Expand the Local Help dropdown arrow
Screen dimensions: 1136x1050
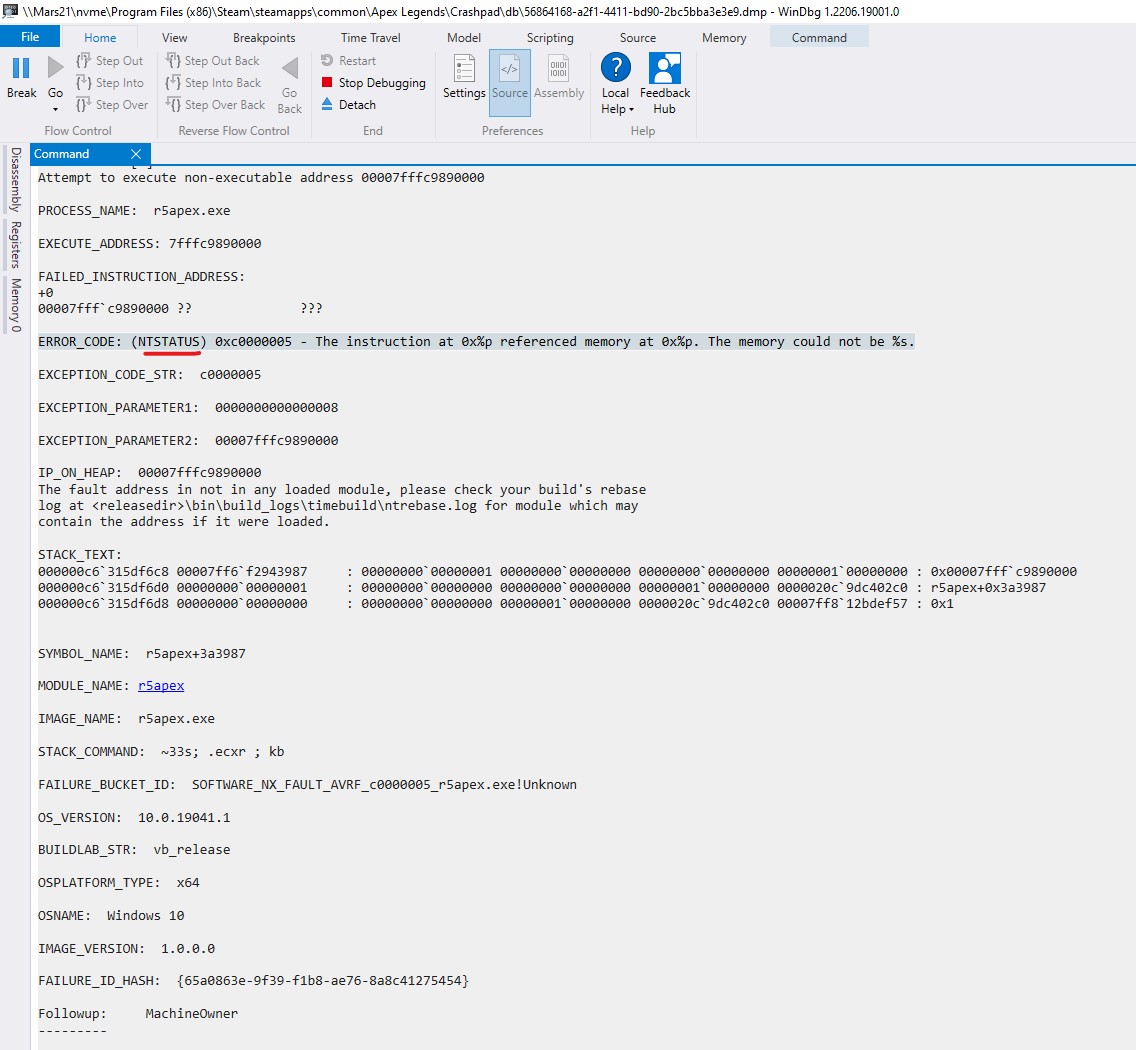click(631, 109)
